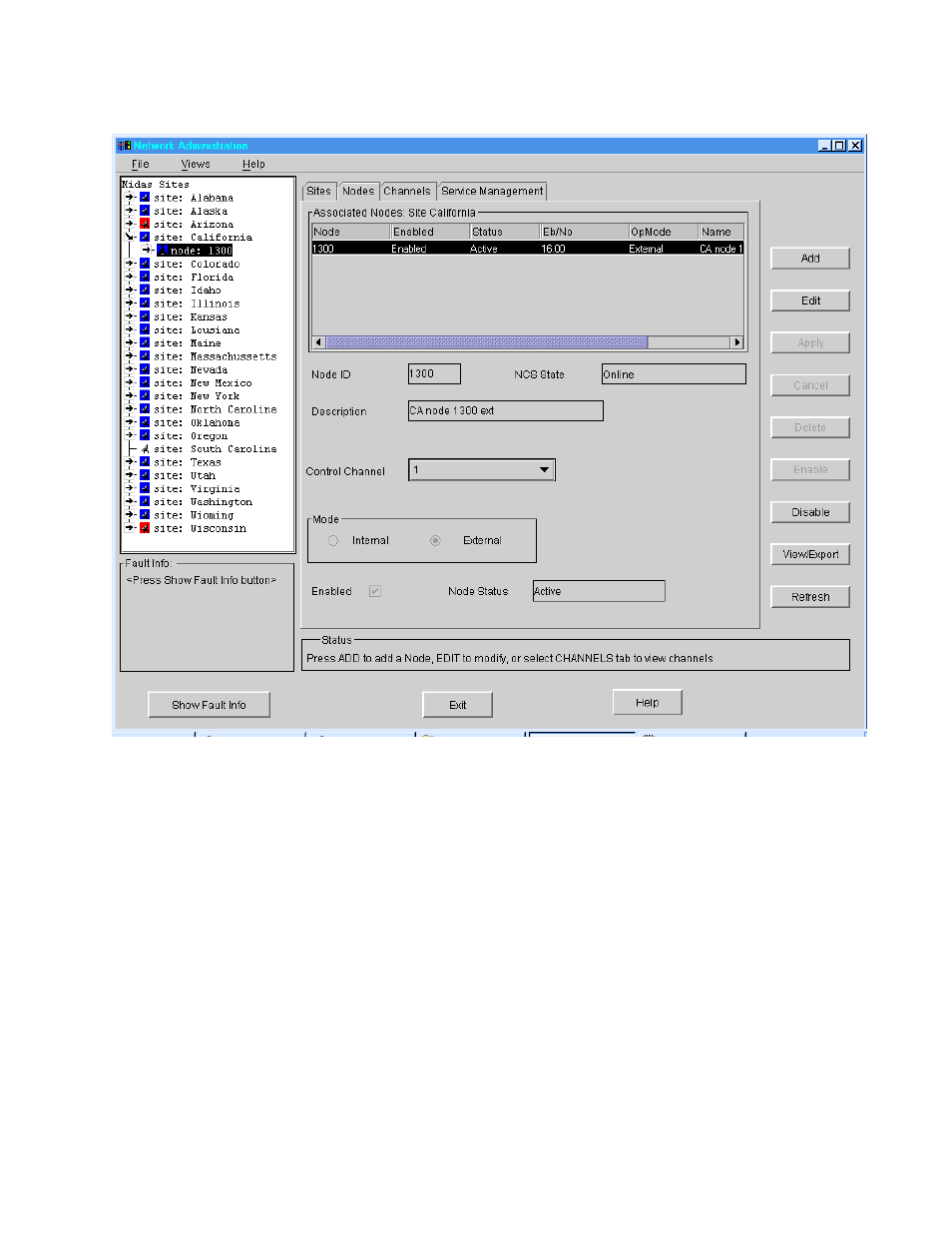Screen dimensions: 952x1233
Task: Click the NCS State field
Action: click(x=673, y=374)
